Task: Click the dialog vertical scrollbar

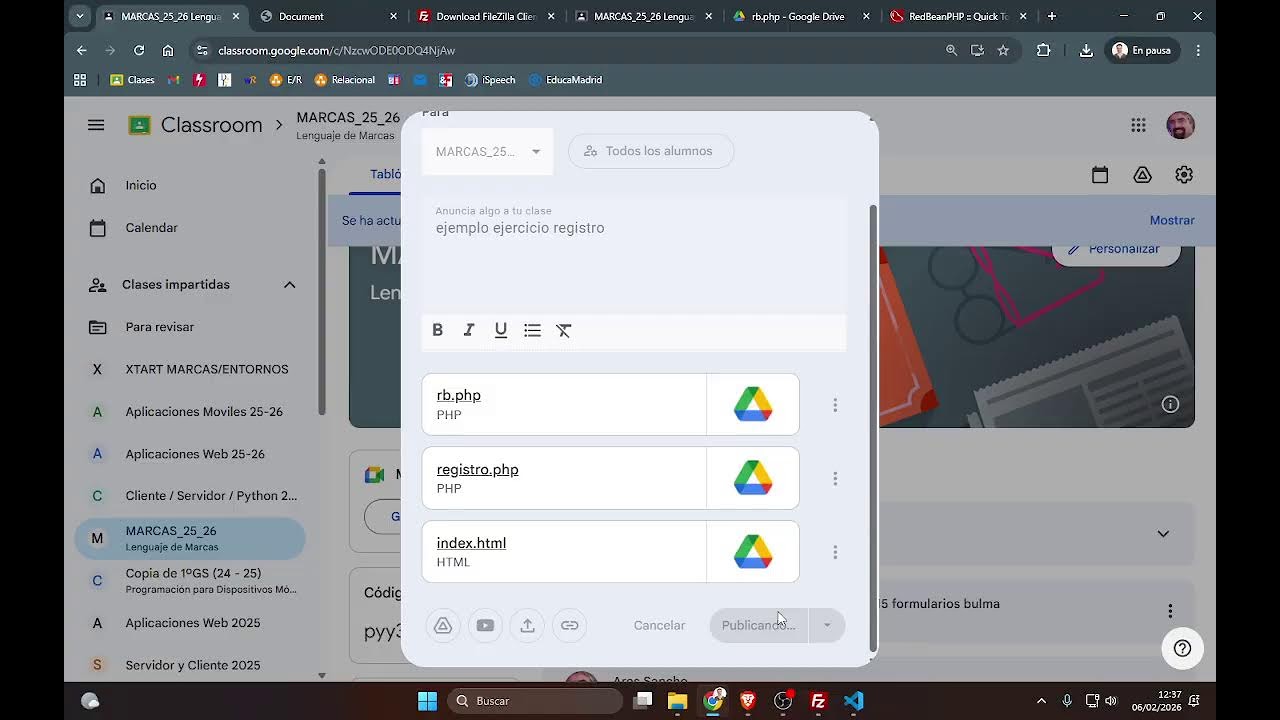Action: [873, 428]
